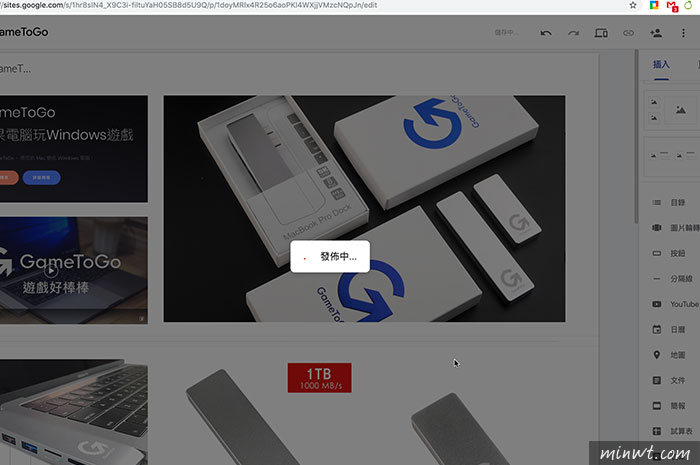Viewport: 700px width, 465px height.
Task: Open the three-dot more options menu
Action: pyautogui.click(x=683, y=33)
